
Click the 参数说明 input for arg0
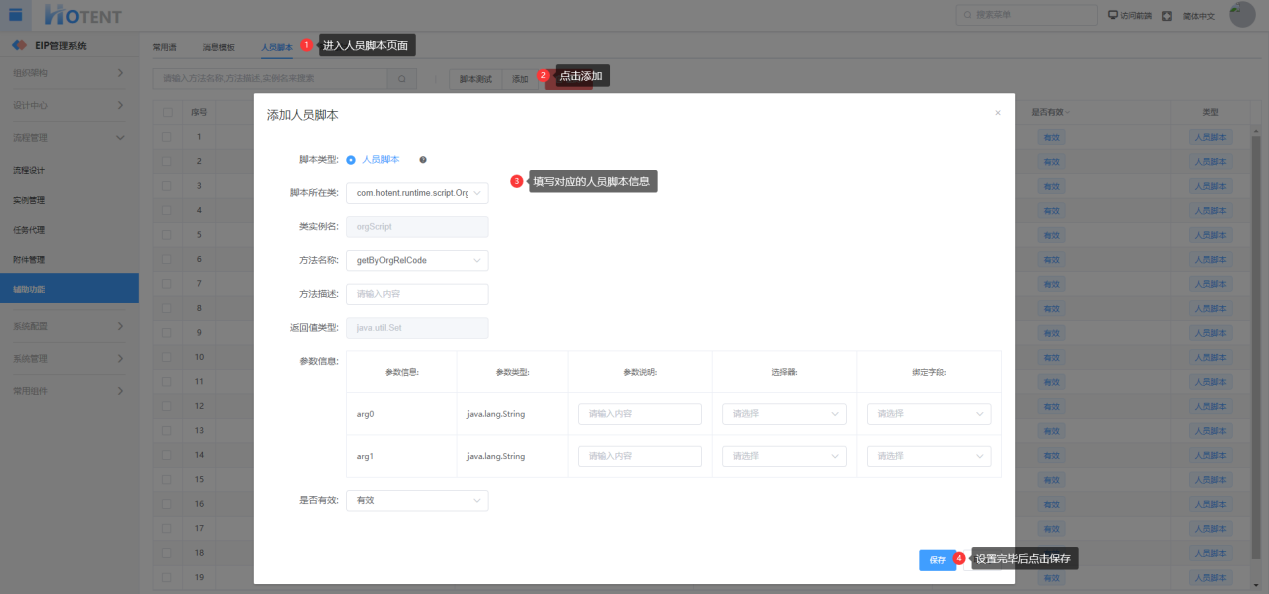click(640, 414)
